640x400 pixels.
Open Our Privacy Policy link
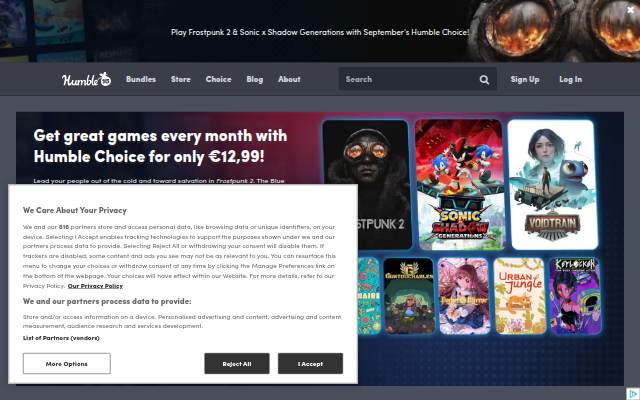(x=95, y=286)
